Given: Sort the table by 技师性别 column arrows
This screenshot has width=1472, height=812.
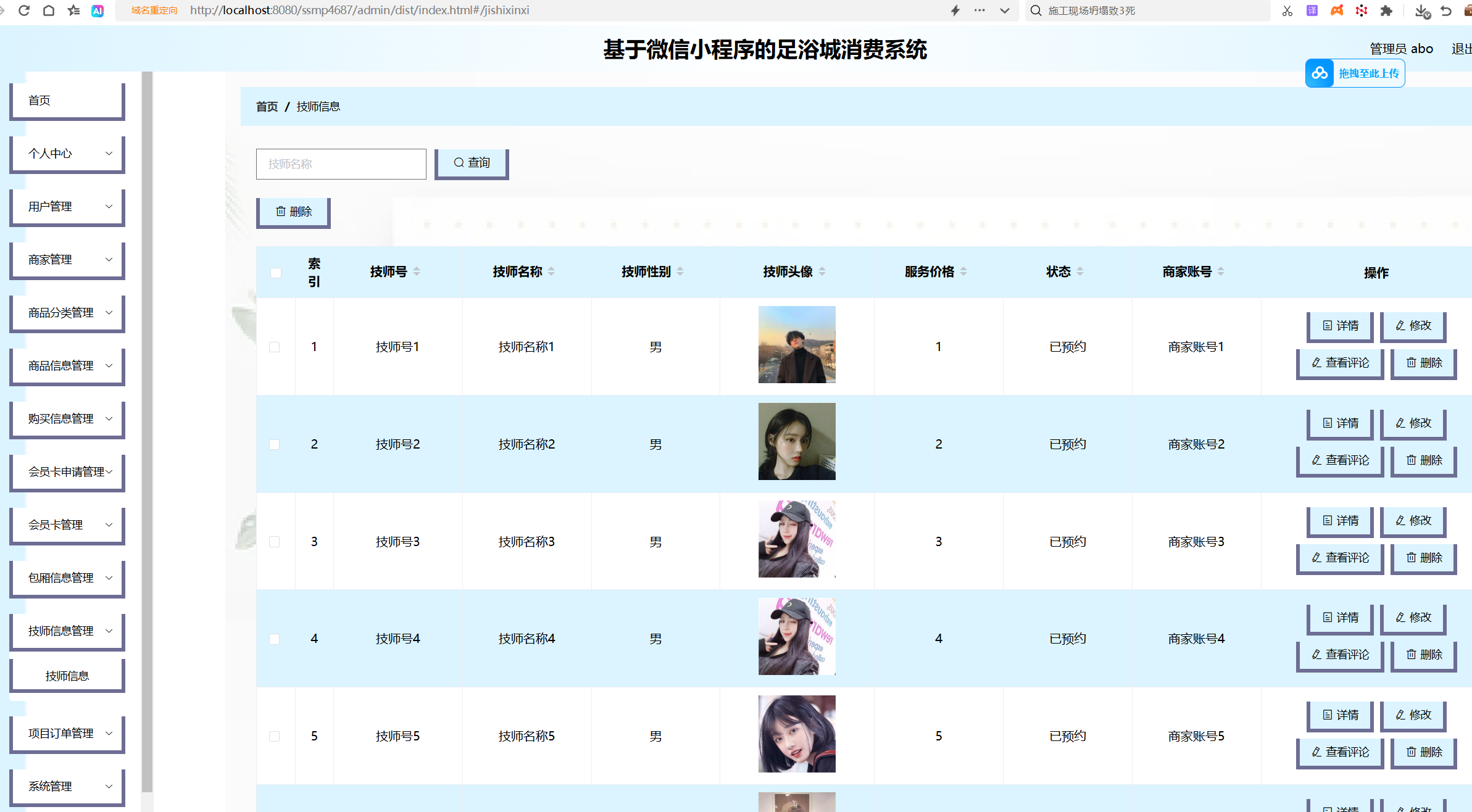Looking at the screenshot, I should (680, 271).
